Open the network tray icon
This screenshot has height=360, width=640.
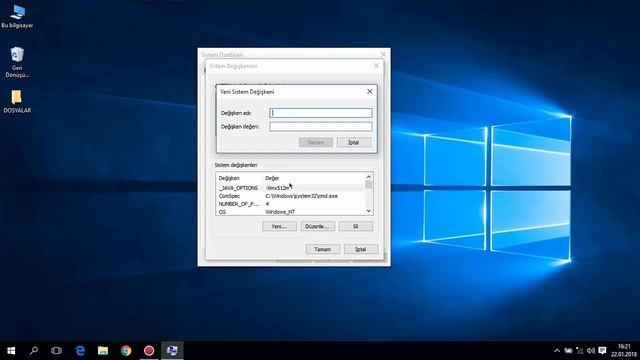(580, 351)
